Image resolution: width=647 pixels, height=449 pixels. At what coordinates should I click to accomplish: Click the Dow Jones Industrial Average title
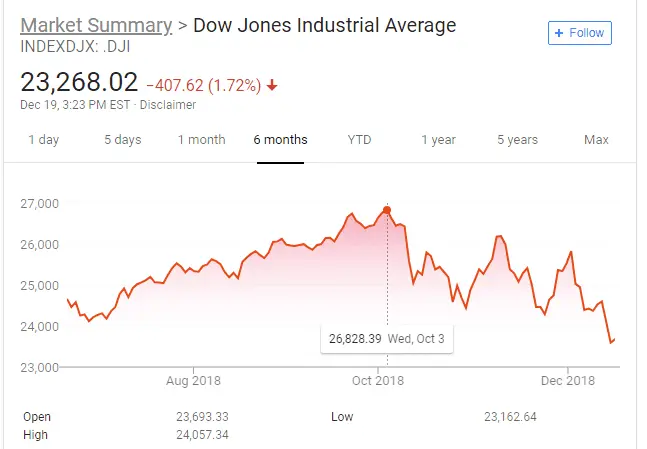coord(324,25)
